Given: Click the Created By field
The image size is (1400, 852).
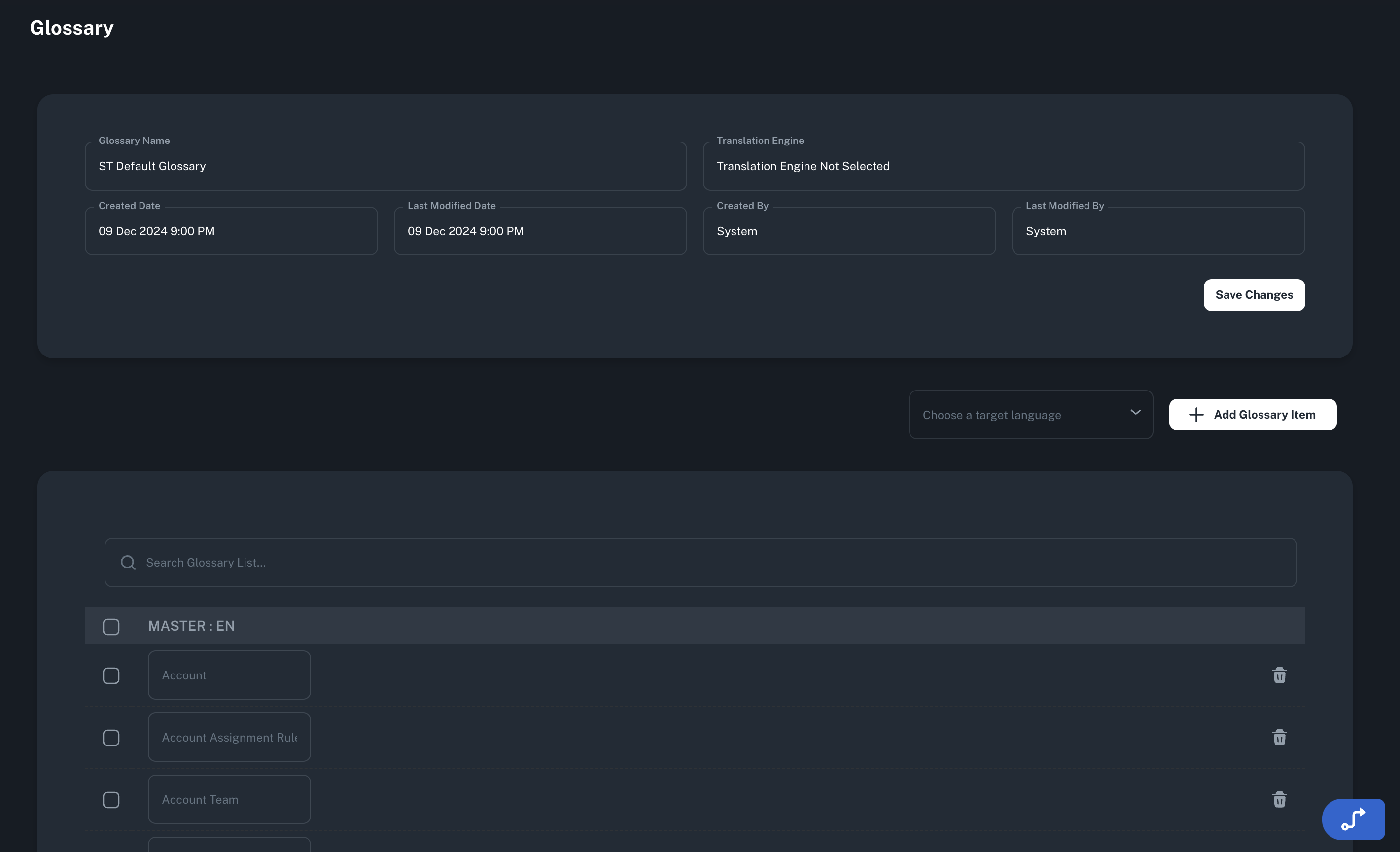Looking at the screenshot, I should click(849, 231).
